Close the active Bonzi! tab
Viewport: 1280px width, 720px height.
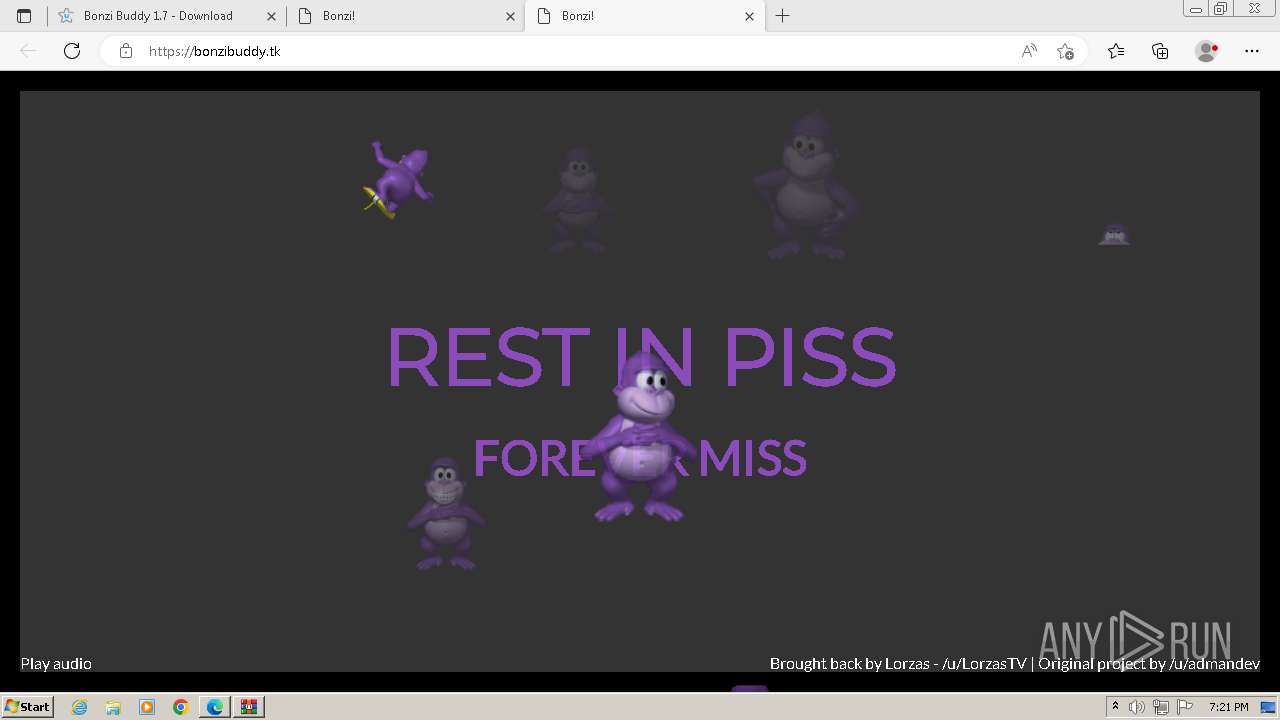[x=750, y=16]
